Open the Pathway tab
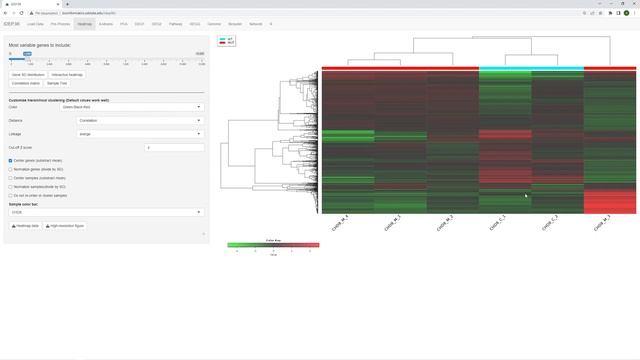Image resolution: width=640 pixels, height=360 pixels. point(176,24)
